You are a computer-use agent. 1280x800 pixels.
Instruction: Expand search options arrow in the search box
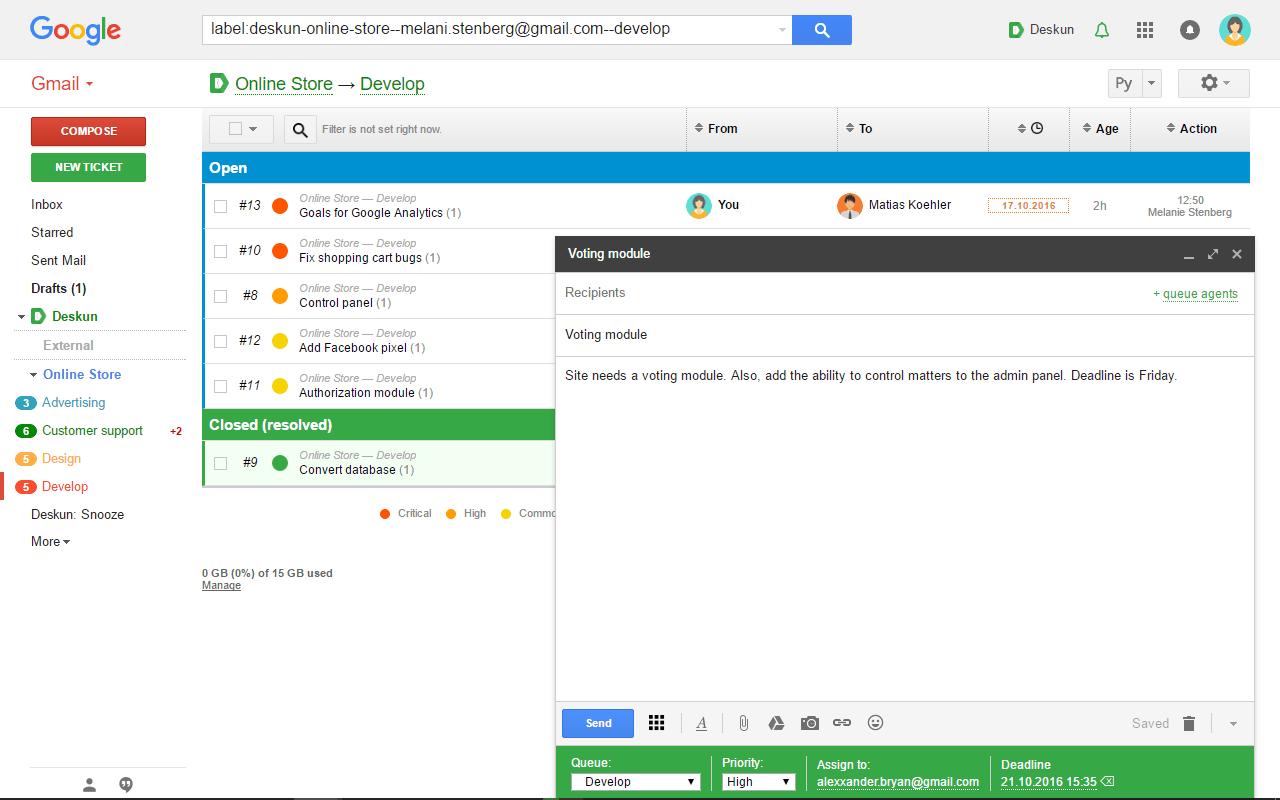pyautogui.click(x=782, y=30)
